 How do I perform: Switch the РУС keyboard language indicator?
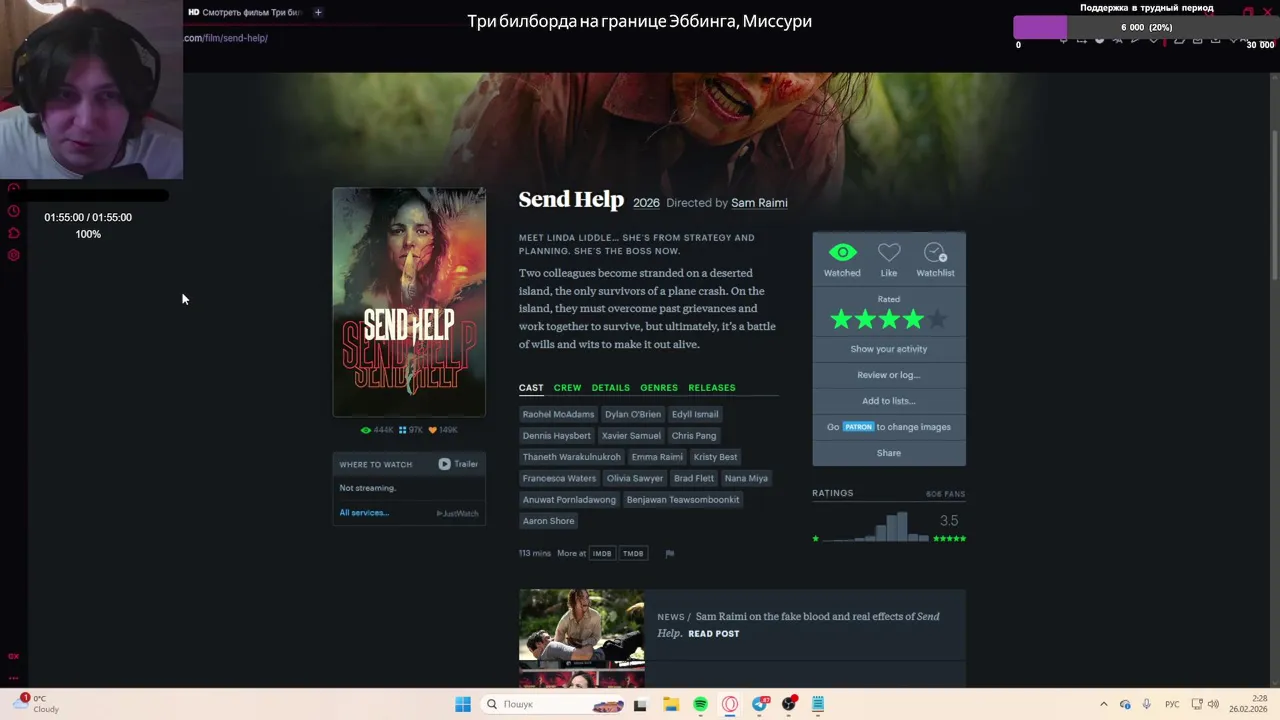point(1172,704)
